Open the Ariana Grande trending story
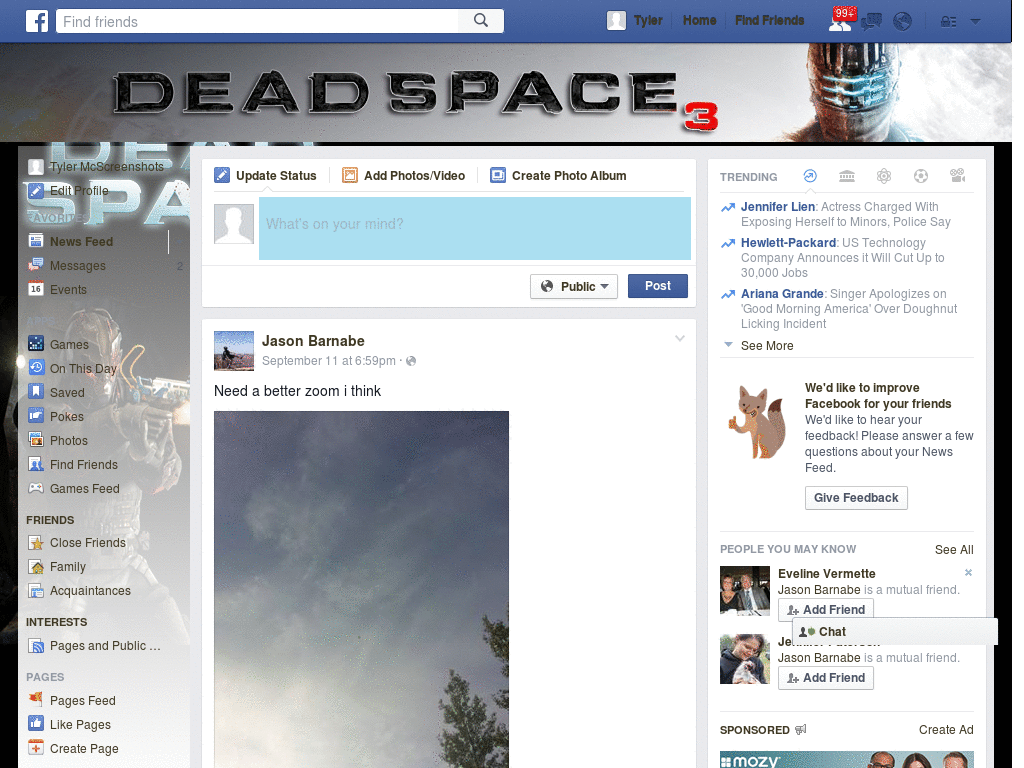The height and width of the screenshot is (768, 1024). tap(782, 293)
